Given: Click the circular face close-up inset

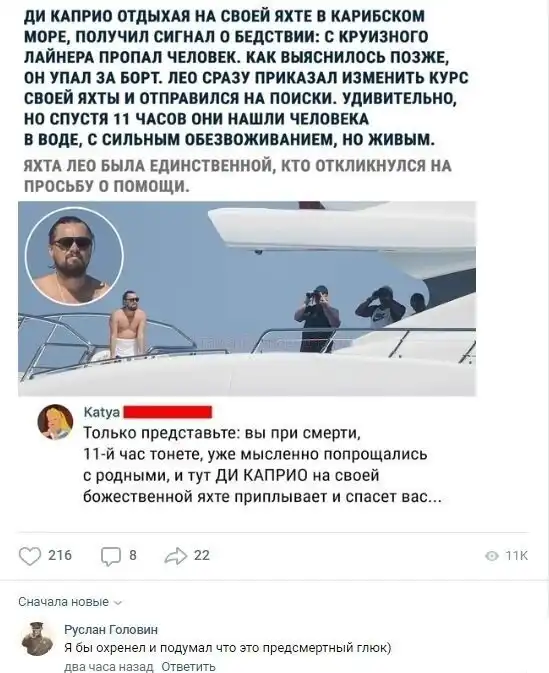Looking at the screenshot, I should coord(74,256).
